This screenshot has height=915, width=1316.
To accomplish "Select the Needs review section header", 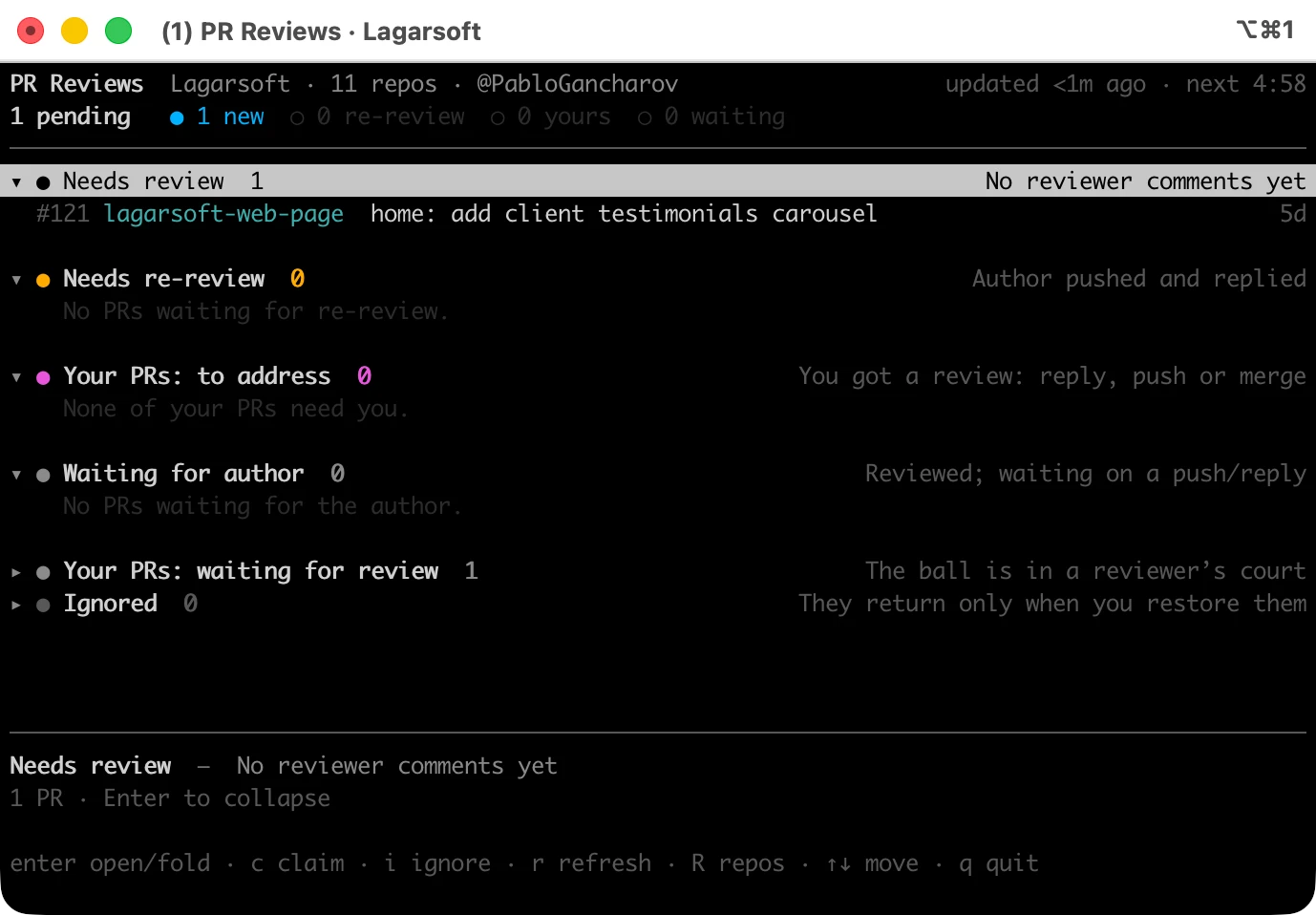I will pos(658,181).
